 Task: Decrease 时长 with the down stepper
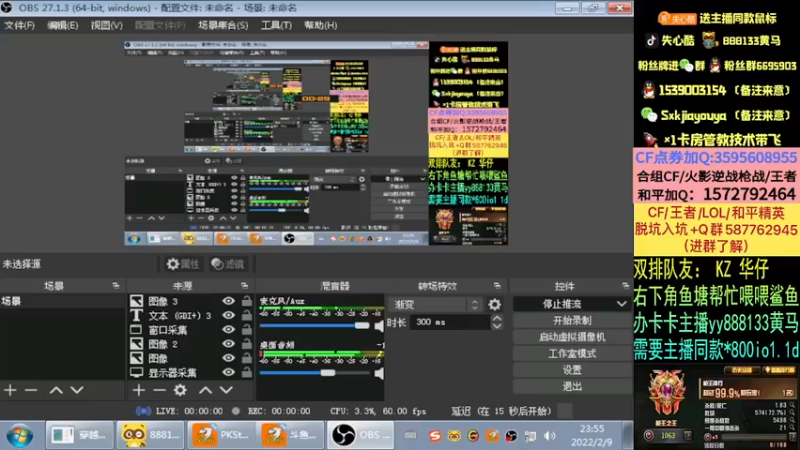(x=496, y=326)
